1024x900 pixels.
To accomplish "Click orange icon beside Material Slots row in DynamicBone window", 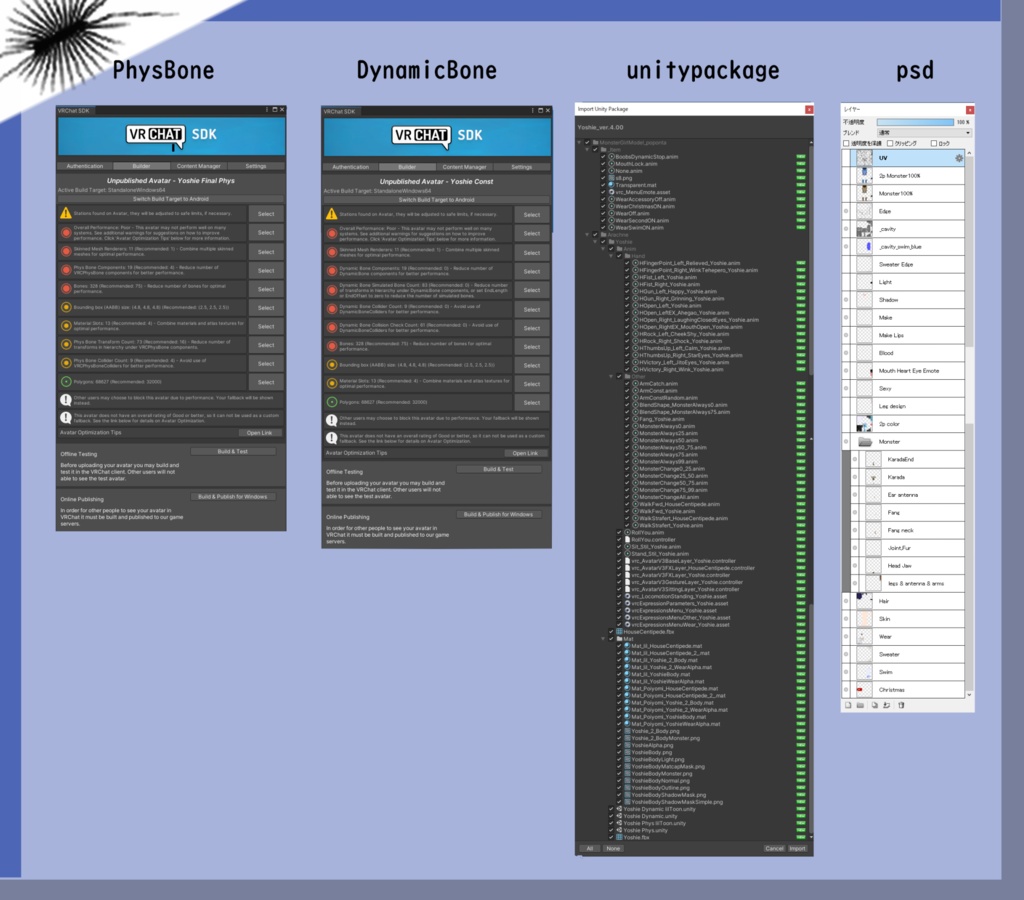I will pos(332,383).
